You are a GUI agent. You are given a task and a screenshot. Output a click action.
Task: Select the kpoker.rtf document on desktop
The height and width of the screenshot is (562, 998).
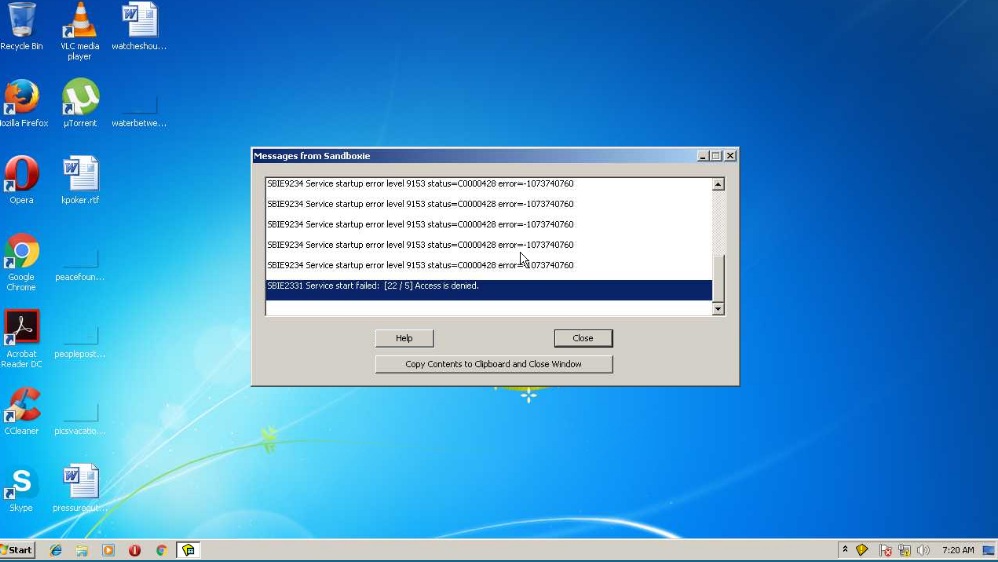(80, 176)
